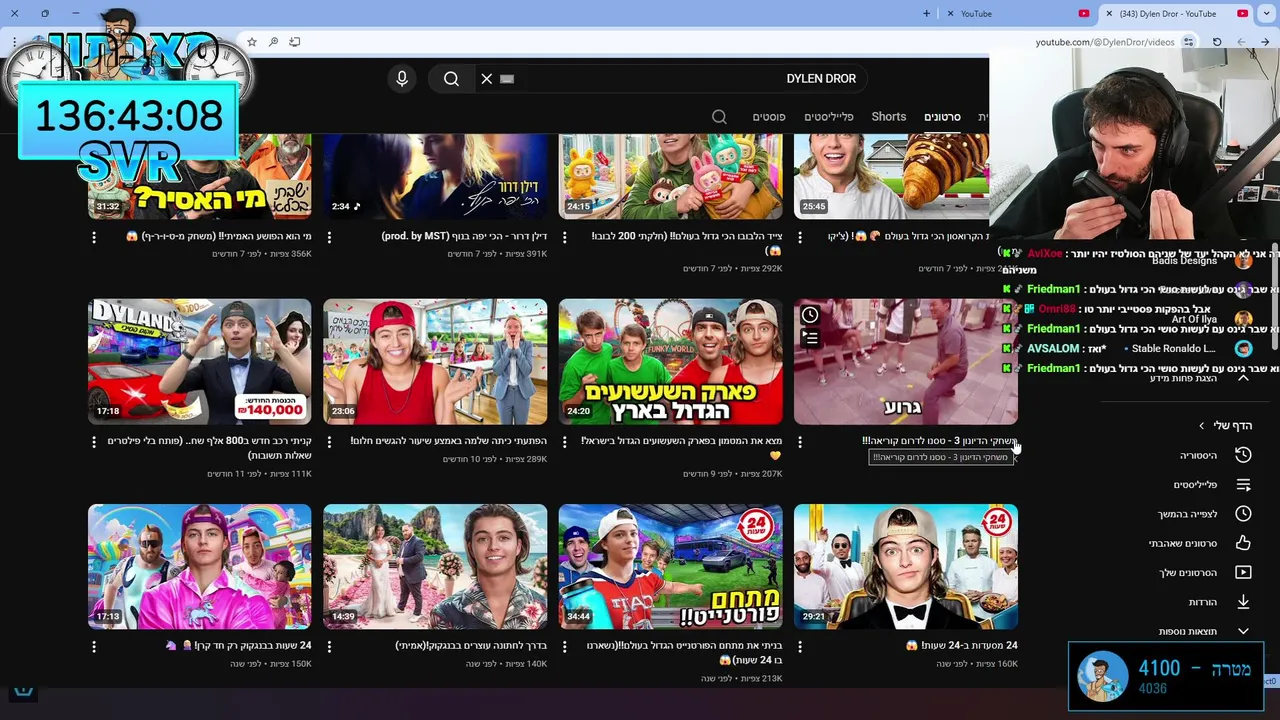Close the Dylen Dror - YouTube tab
This screenshot has height=720, width=1280.
click(x=1109, y=14)
